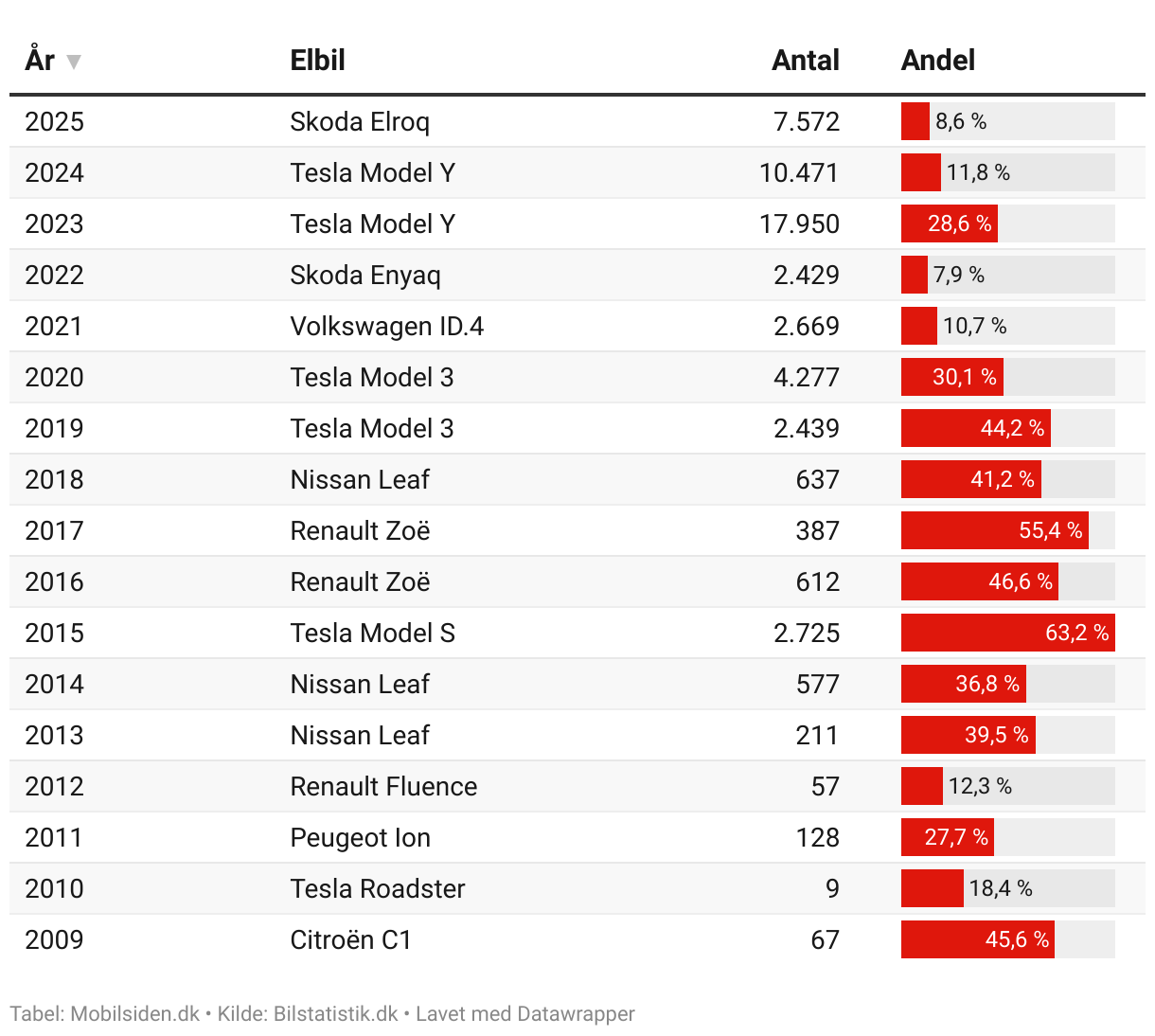This screenshot has width=1155, height=1036.
Task: Click the 17.950 count value
Action: (x=799, y=224)
